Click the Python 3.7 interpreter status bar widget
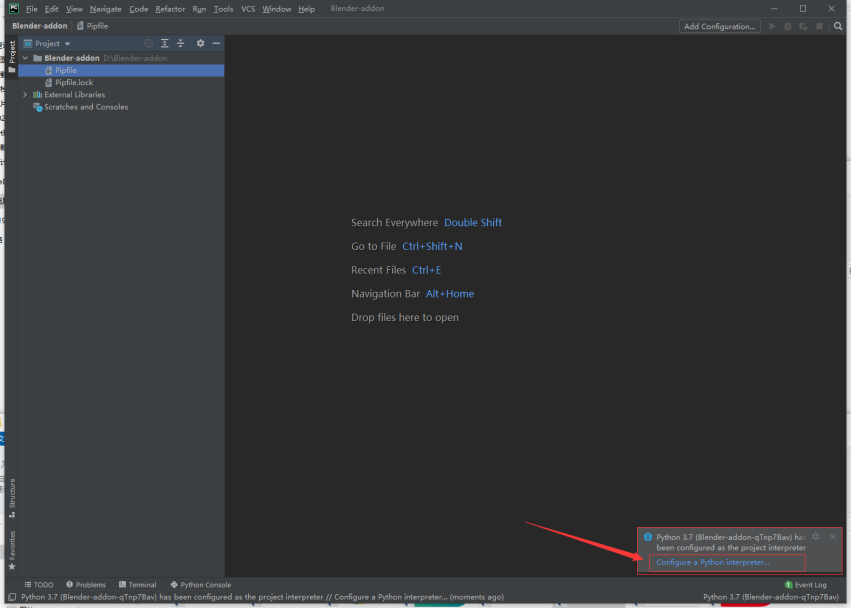 pyautogui.click(x=771, y=597)
